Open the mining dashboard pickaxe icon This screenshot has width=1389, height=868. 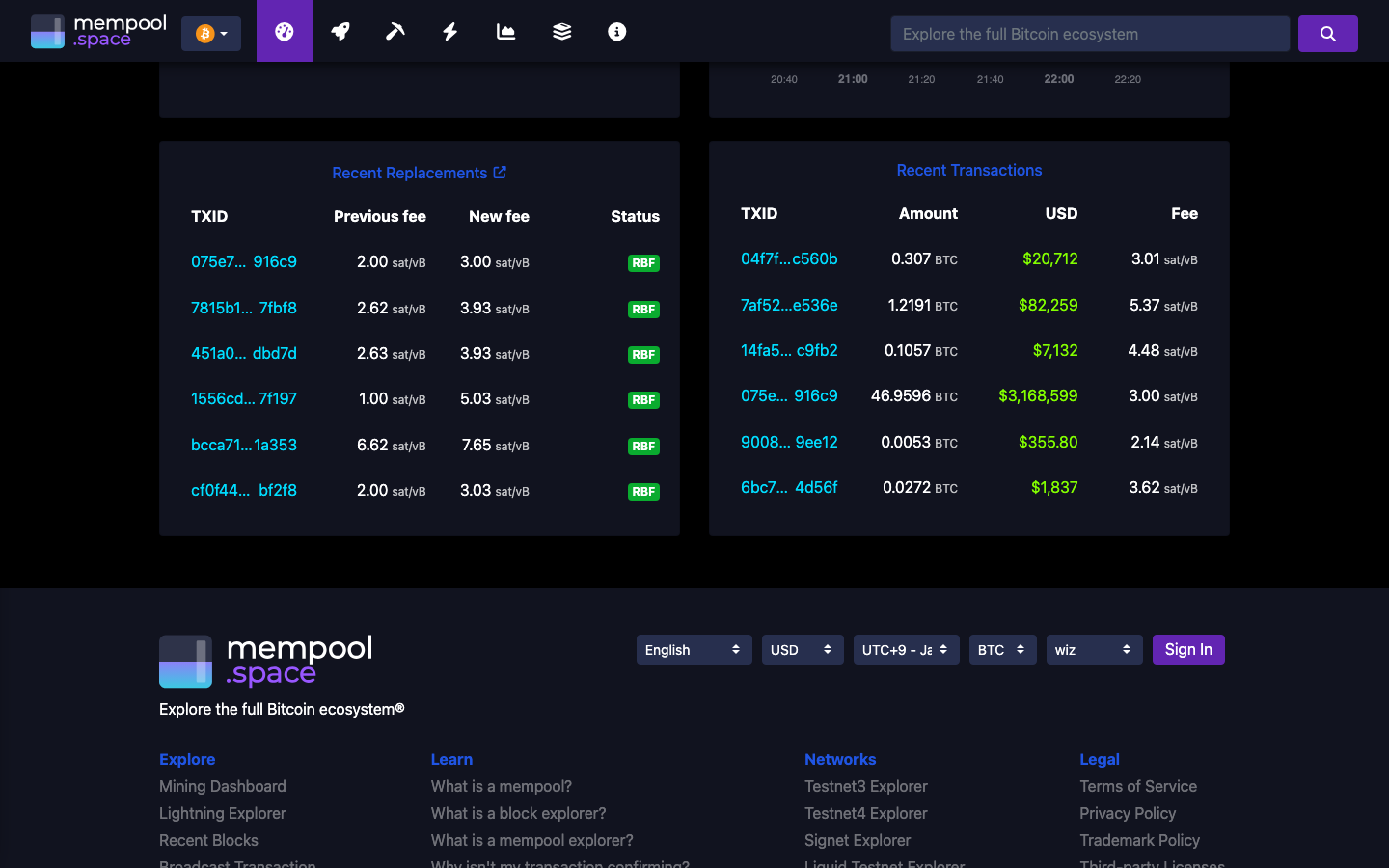pos(395,30)
